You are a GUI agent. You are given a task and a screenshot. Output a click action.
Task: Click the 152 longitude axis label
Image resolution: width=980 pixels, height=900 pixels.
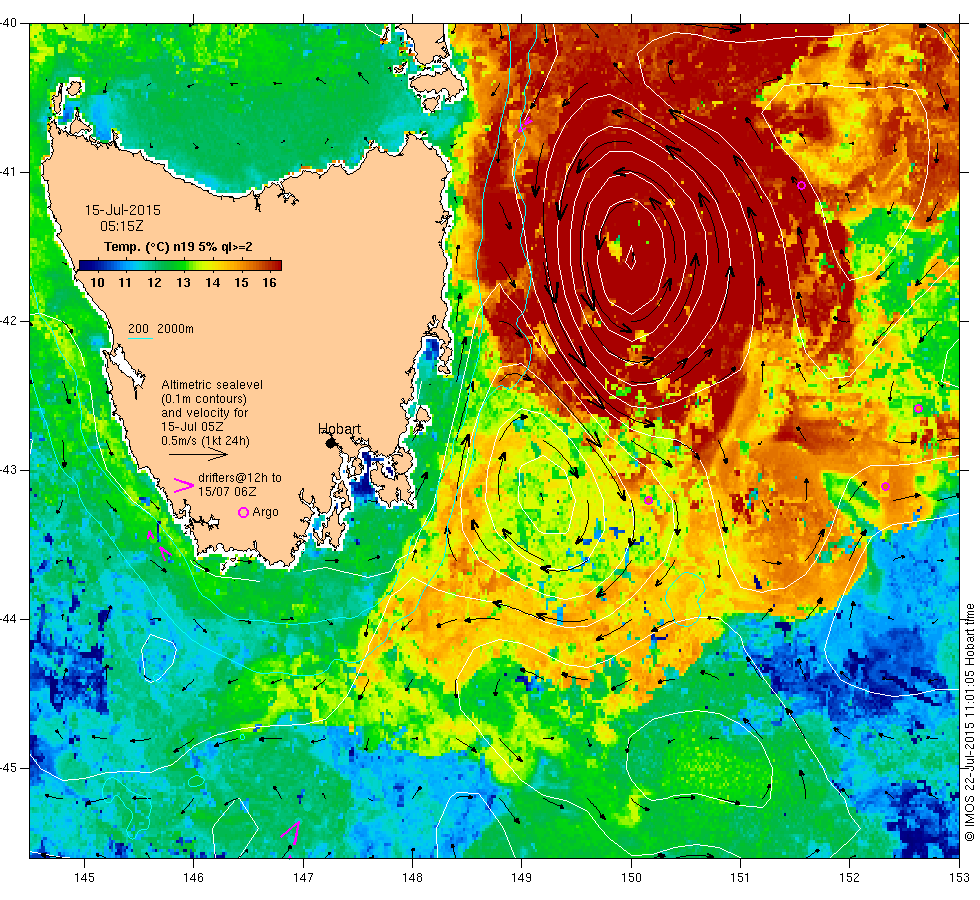[x=849, y=878]
